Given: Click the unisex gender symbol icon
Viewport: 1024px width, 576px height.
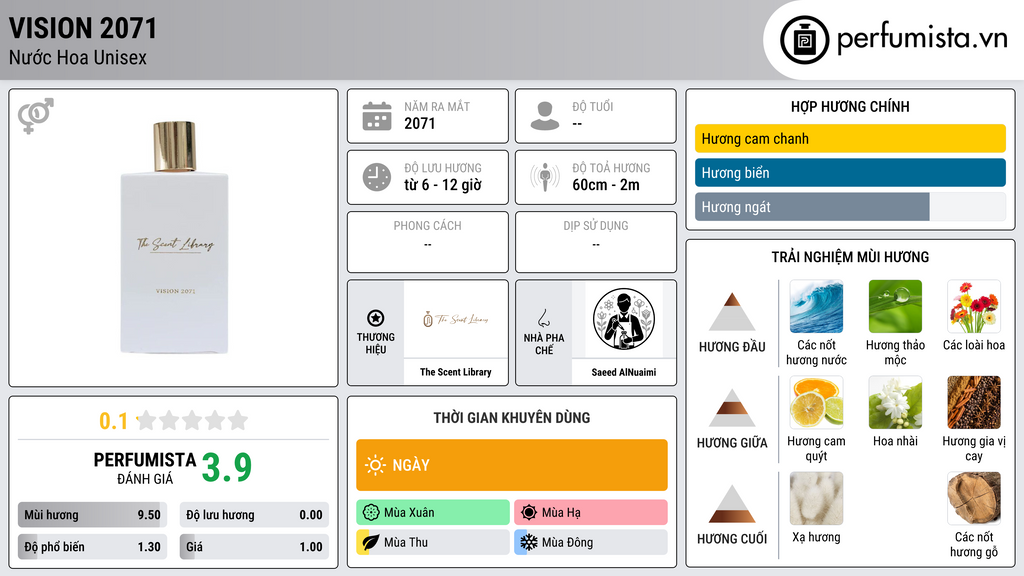Looking at the screenshot, I should pos(36,116).
